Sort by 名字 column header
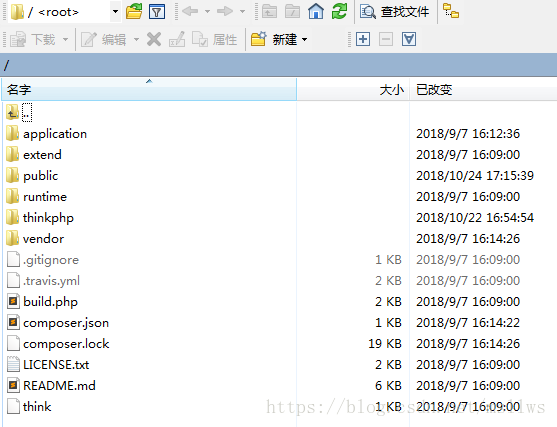This screenshot has width=557, height=427. (x=149, y=90)
